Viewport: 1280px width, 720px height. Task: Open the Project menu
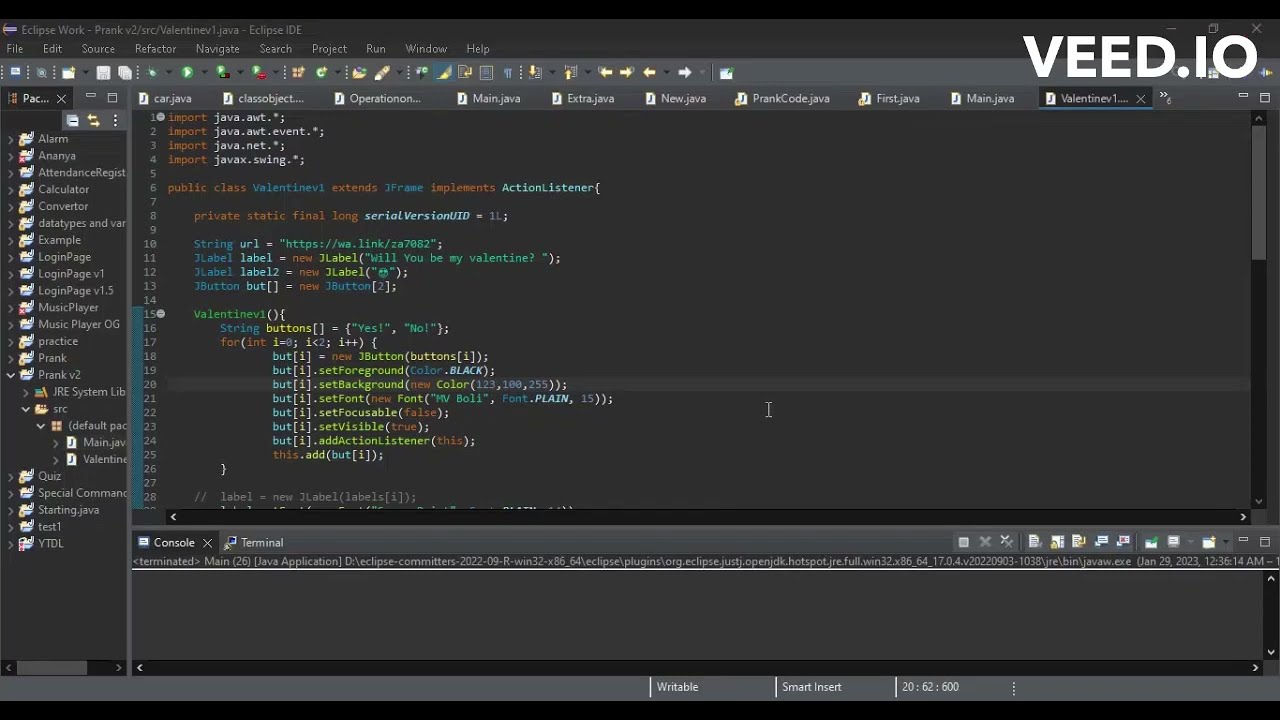tap(329, 48)
